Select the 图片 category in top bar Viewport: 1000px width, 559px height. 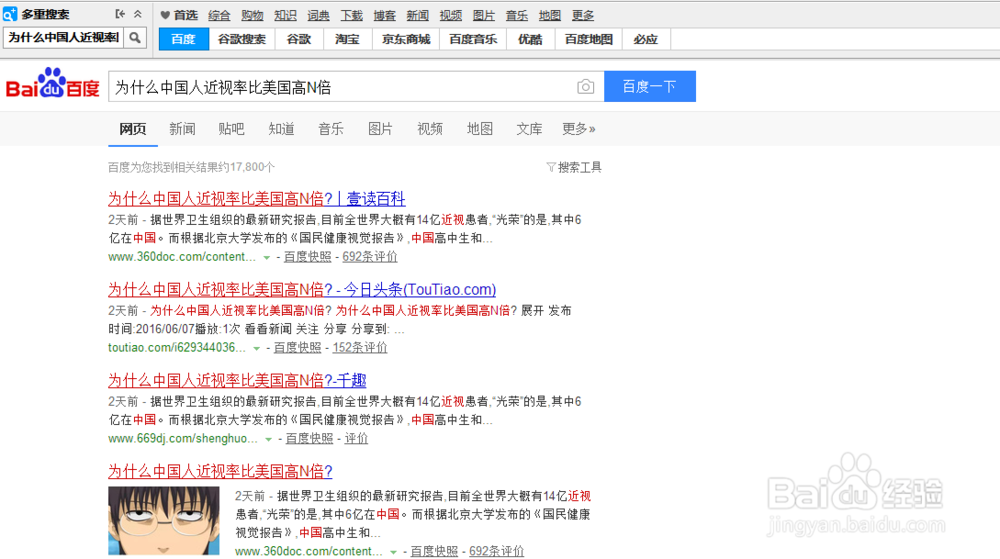tap(483, 15)
